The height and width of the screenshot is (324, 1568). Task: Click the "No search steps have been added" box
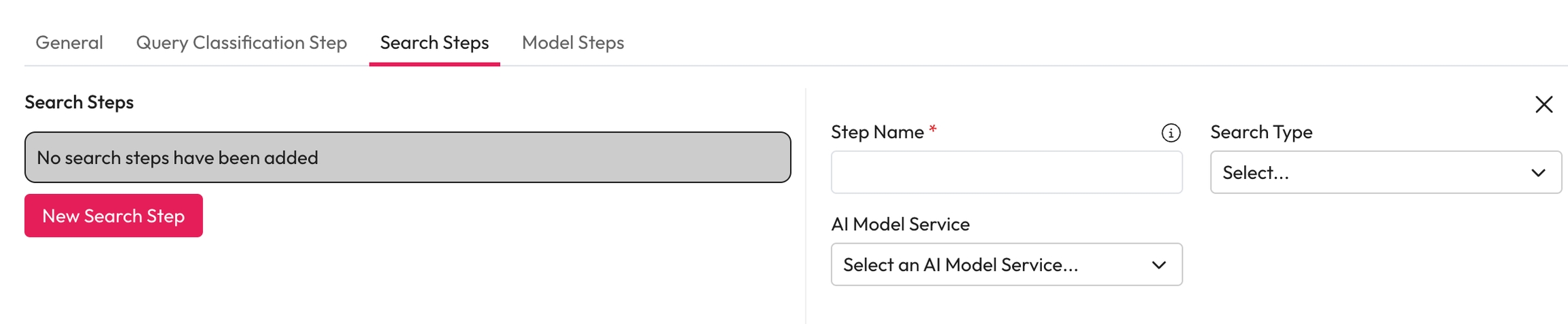[x=407, y=157]
